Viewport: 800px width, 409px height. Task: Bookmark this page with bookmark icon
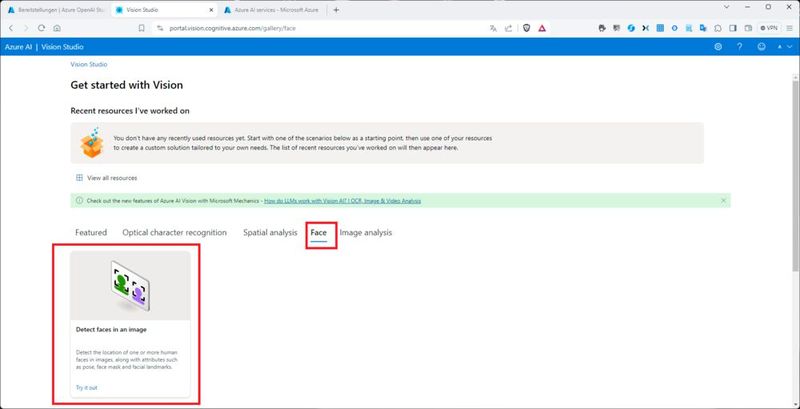coord(141,28)
